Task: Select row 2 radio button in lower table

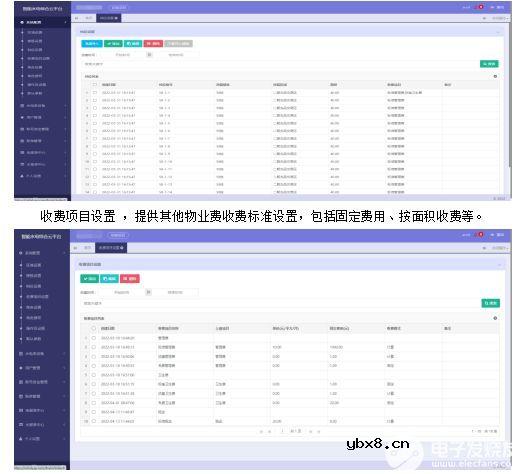Action: (94, 347)
